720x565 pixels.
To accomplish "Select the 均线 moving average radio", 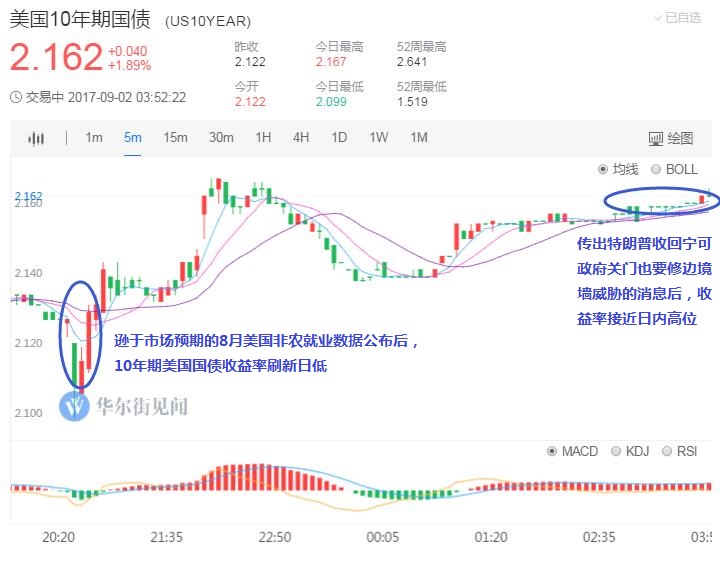I will (602, 170).
